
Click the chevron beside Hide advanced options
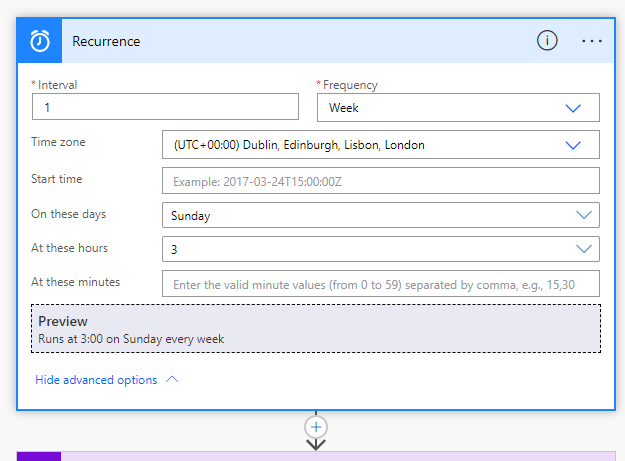tap(172, 380)
